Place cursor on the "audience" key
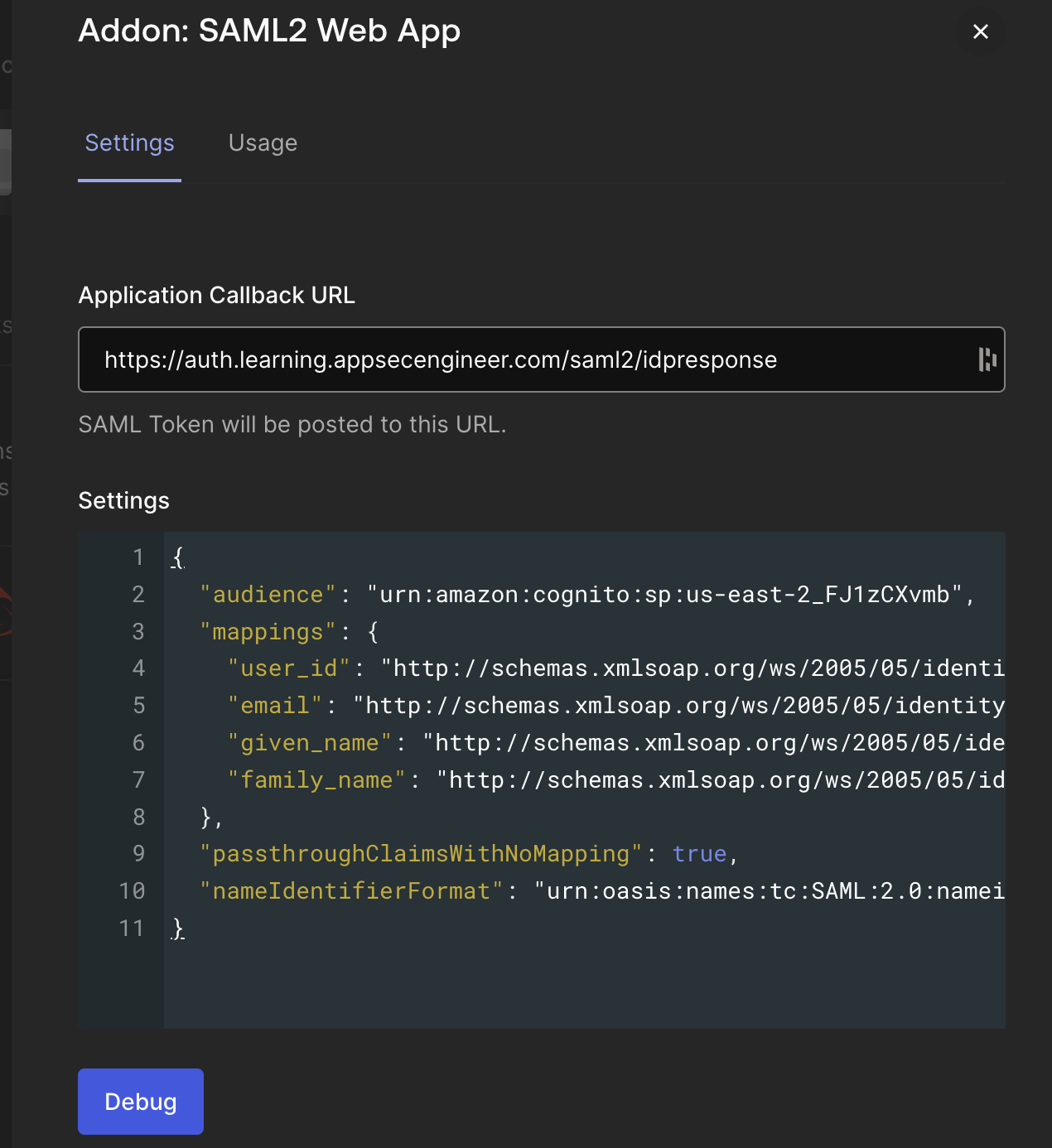 click(268, 595)
